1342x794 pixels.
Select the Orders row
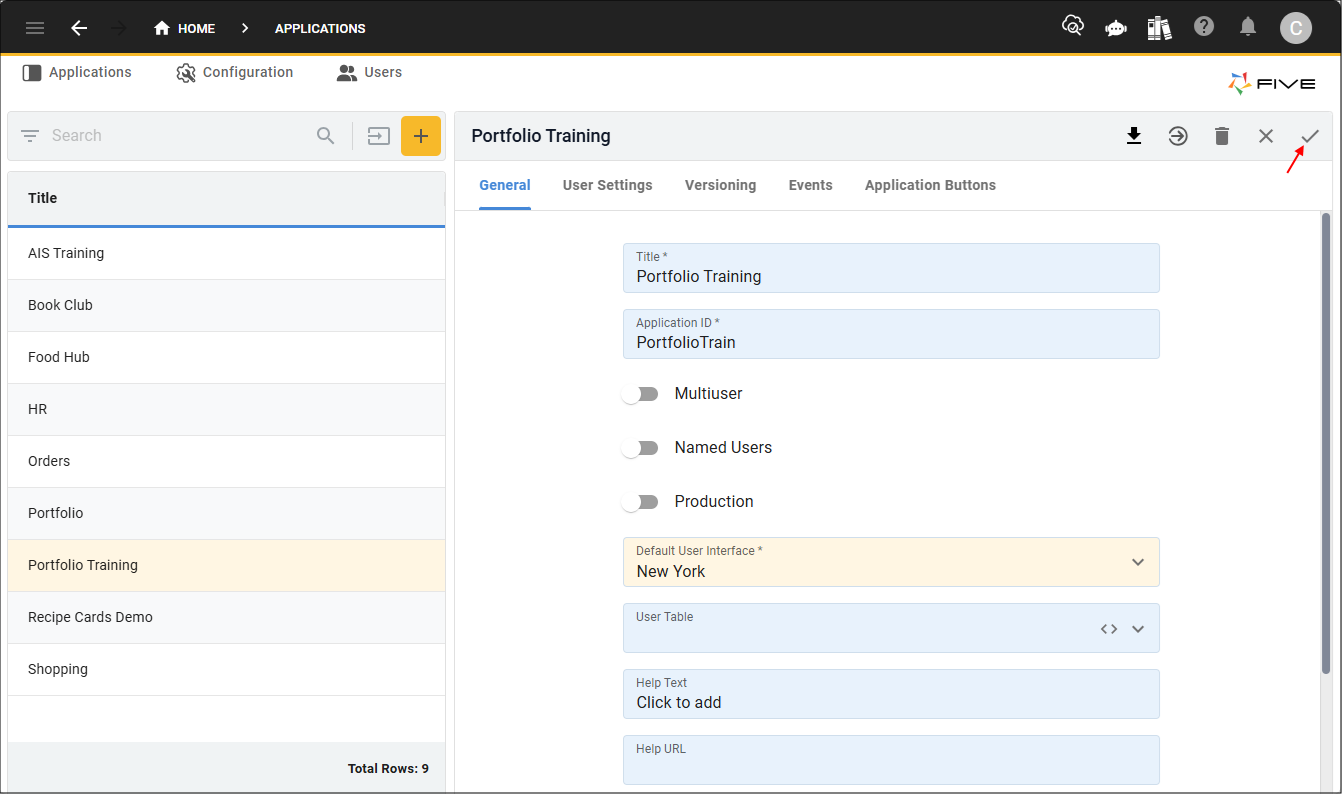[226, 461]
